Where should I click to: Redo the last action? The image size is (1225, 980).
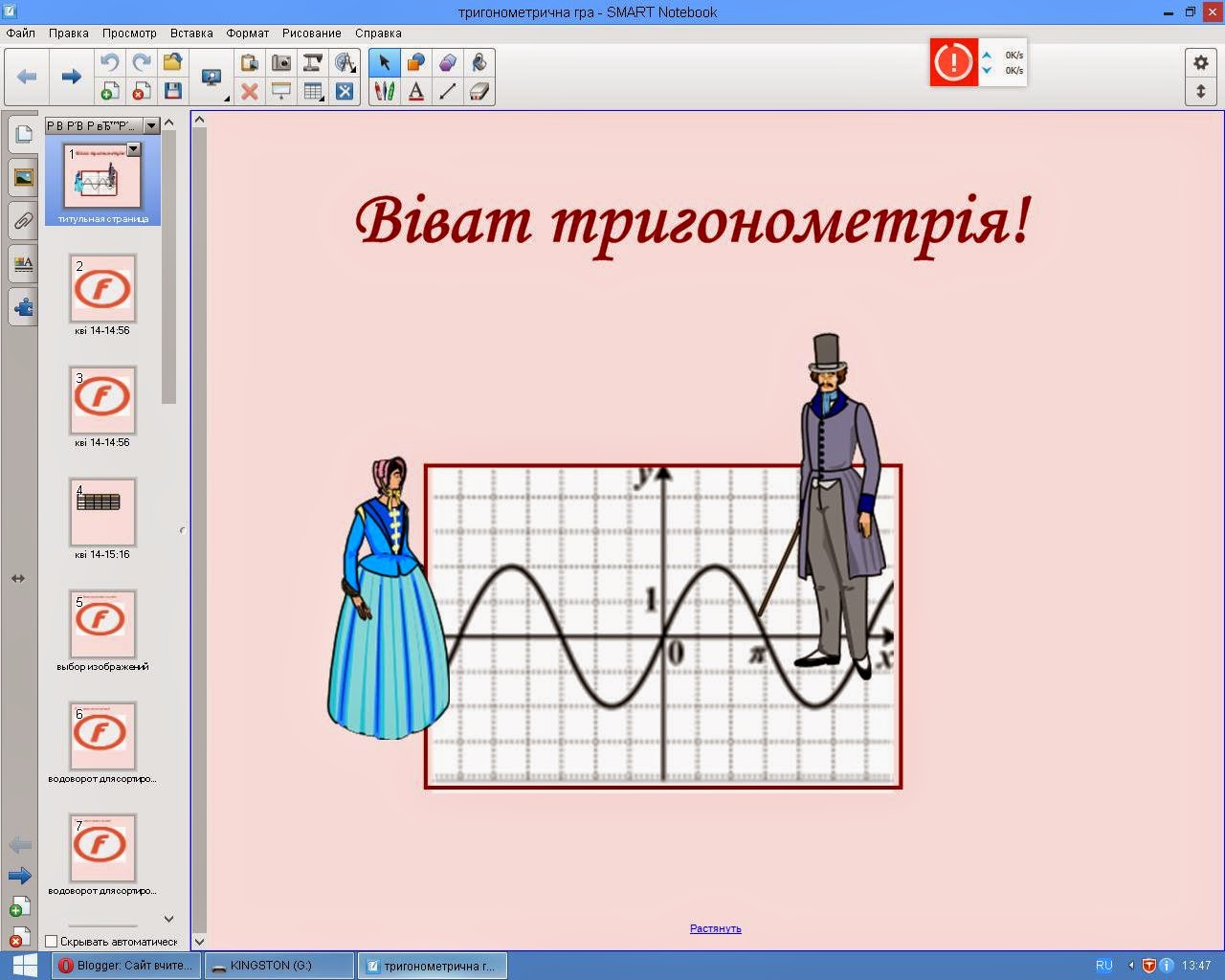click(x=142, y=63)
